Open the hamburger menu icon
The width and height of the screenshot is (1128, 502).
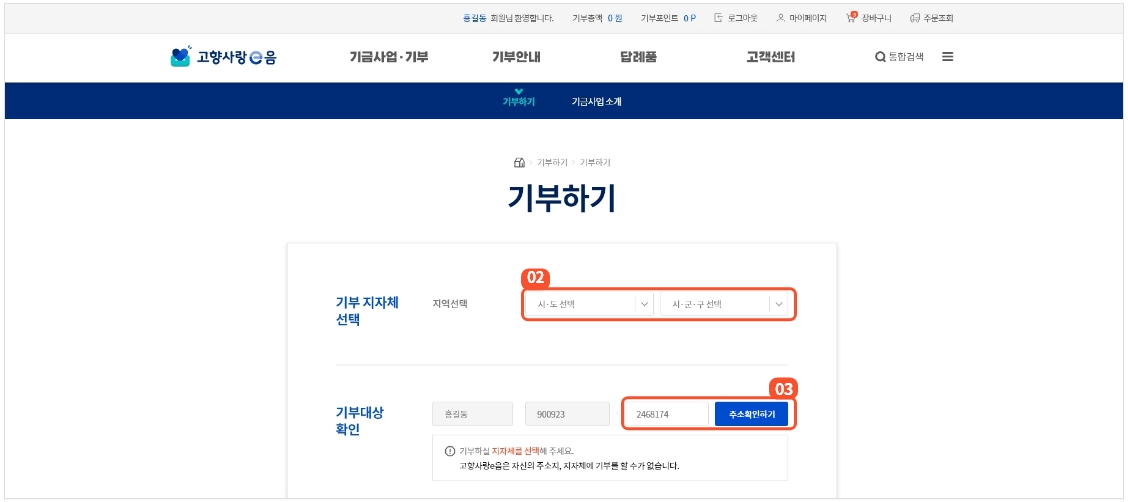pos(947,57)
